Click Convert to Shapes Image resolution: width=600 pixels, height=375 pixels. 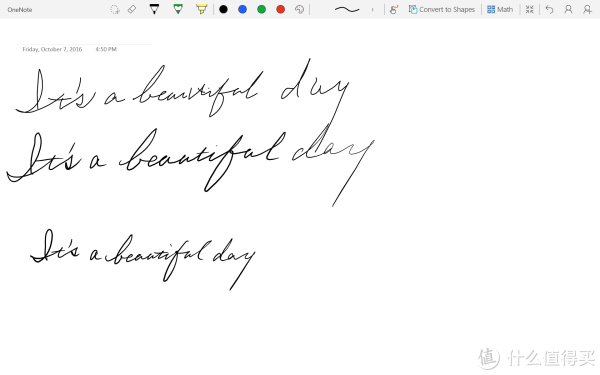(442, 9)
